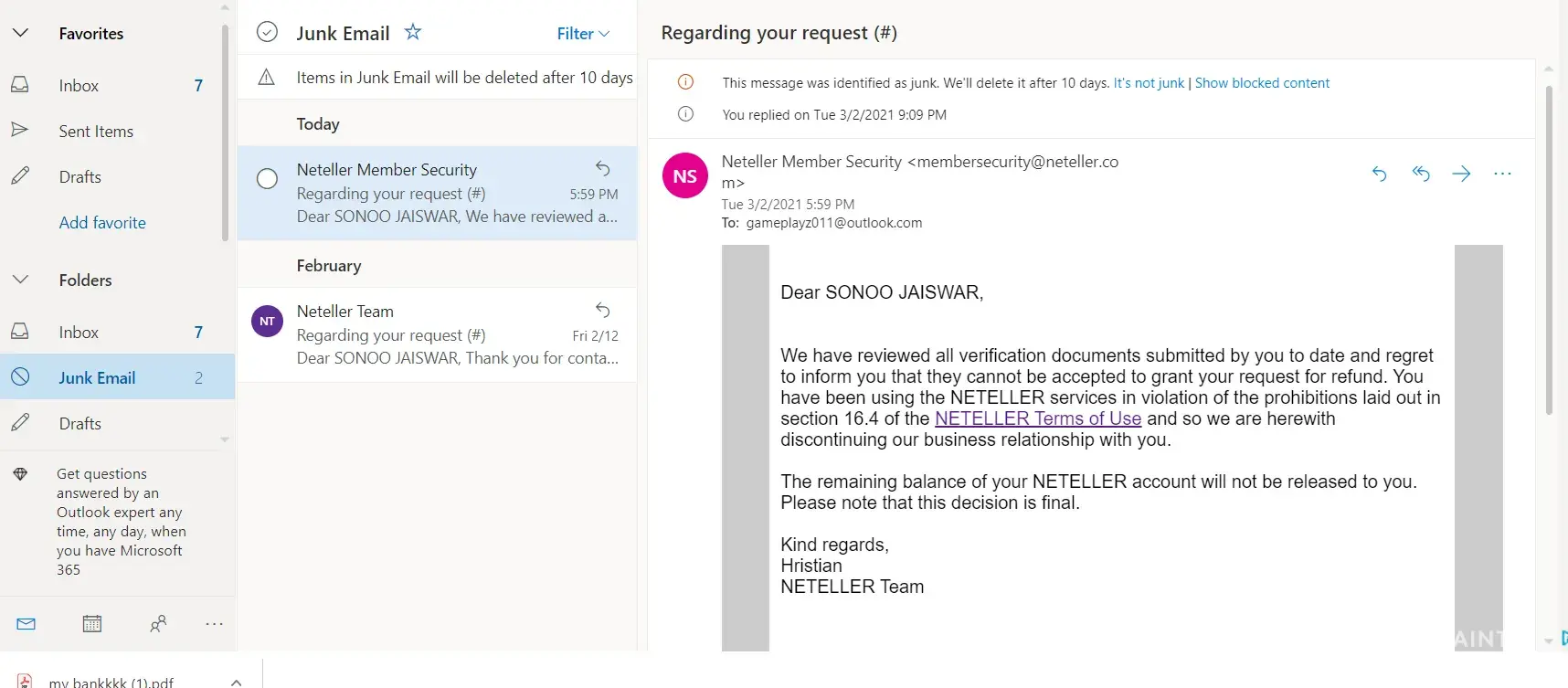Tick the Neteller Member Security message circle
The height and width of the screenshot is (688, 1568).
pyautogui.click(x=267, y=179)
